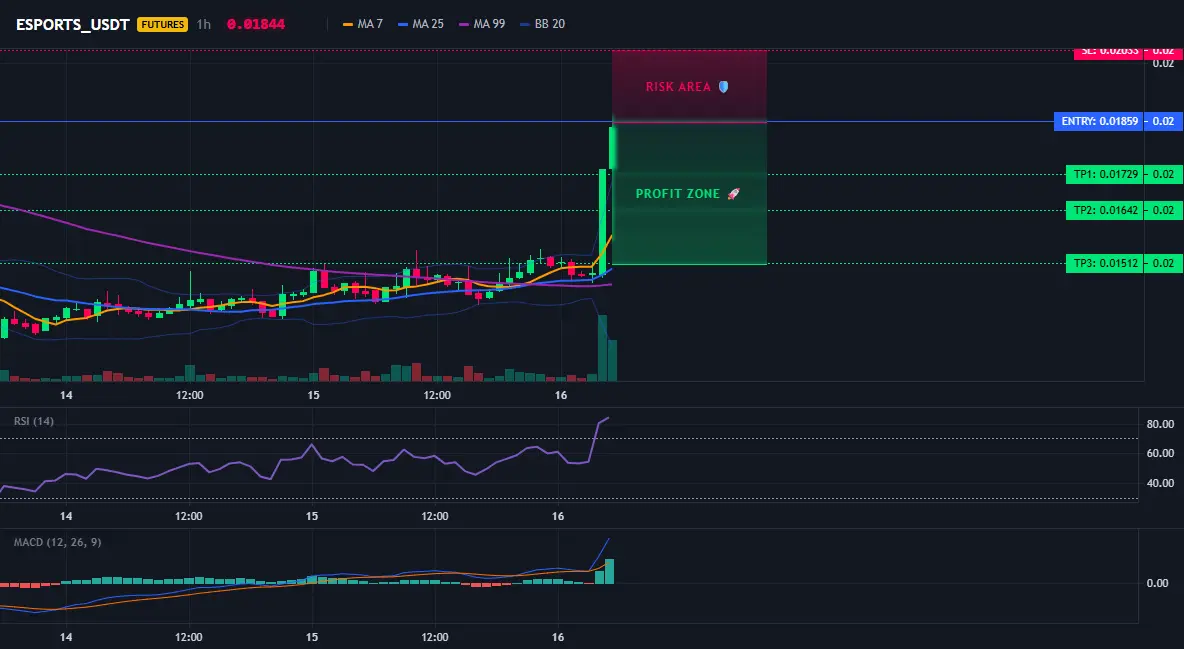This screenshot has height=649, width=1184.
Task: Click date label 16 under the volume bars
Action: pos(560,395)
